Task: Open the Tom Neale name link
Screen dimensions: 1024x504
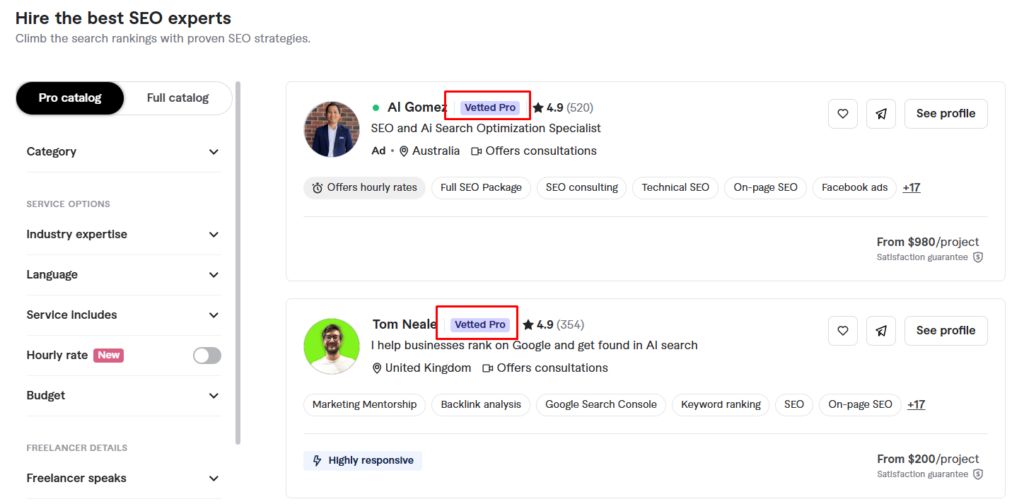Action: tap(405, 324)
